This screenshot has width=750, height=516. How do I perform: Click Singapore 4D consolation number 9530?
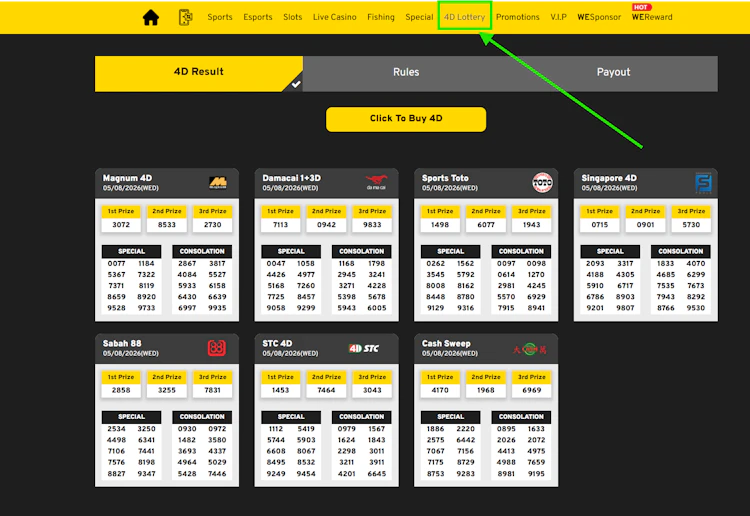695,308
